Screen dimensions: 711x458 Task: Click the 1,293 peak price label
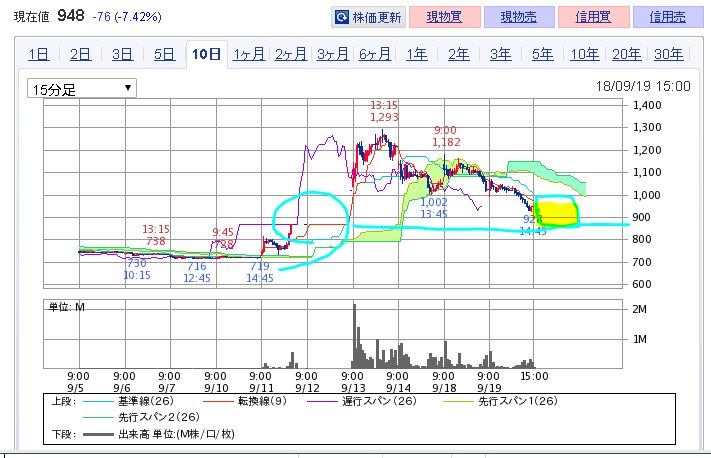pyautogui.click(x=384, y=117)
